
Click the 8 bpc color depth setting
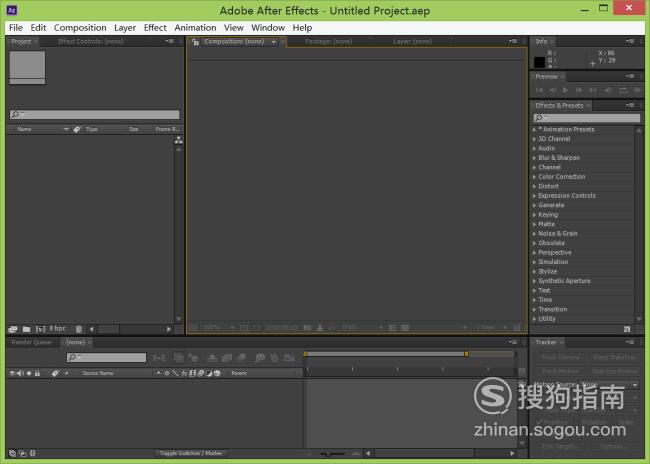pos(58,328)
